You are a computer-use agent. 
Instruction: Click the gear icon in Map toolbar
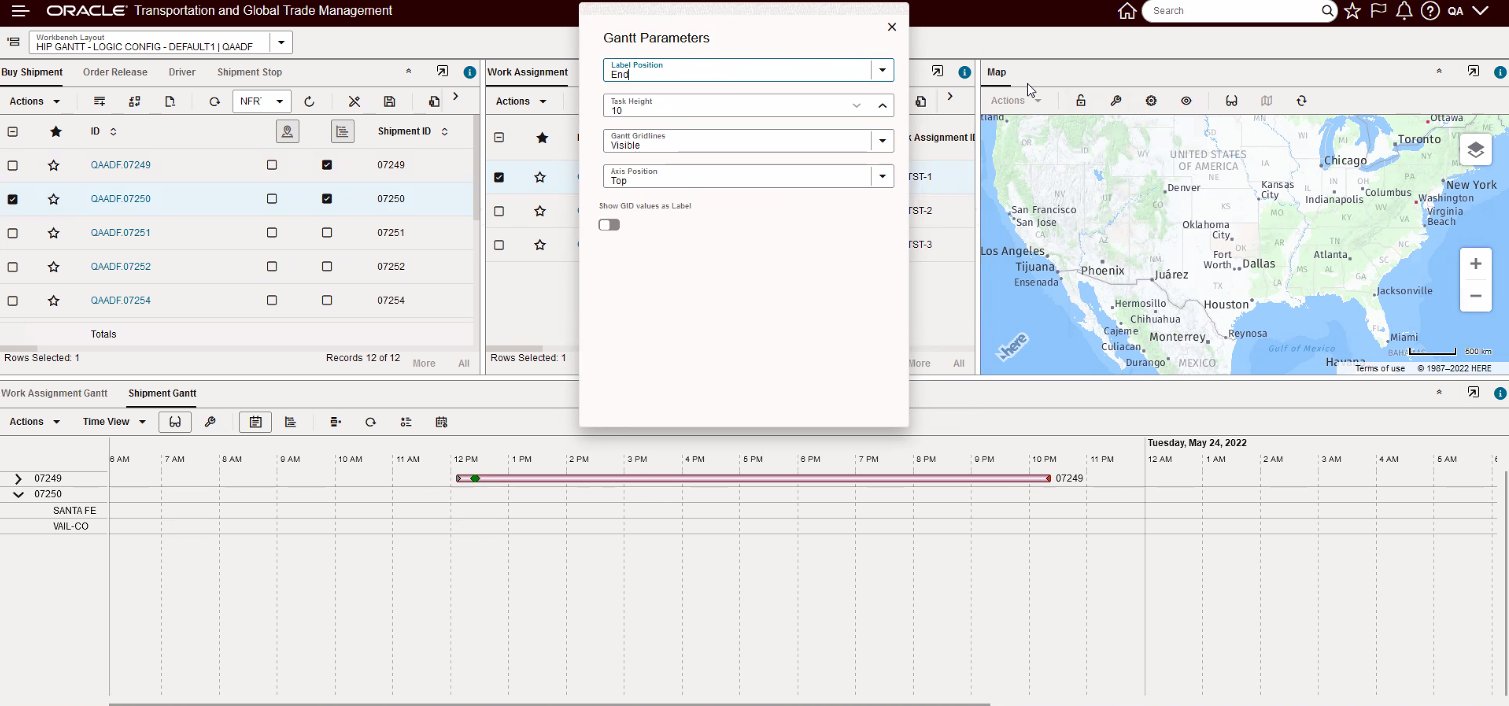(1151, 101)
